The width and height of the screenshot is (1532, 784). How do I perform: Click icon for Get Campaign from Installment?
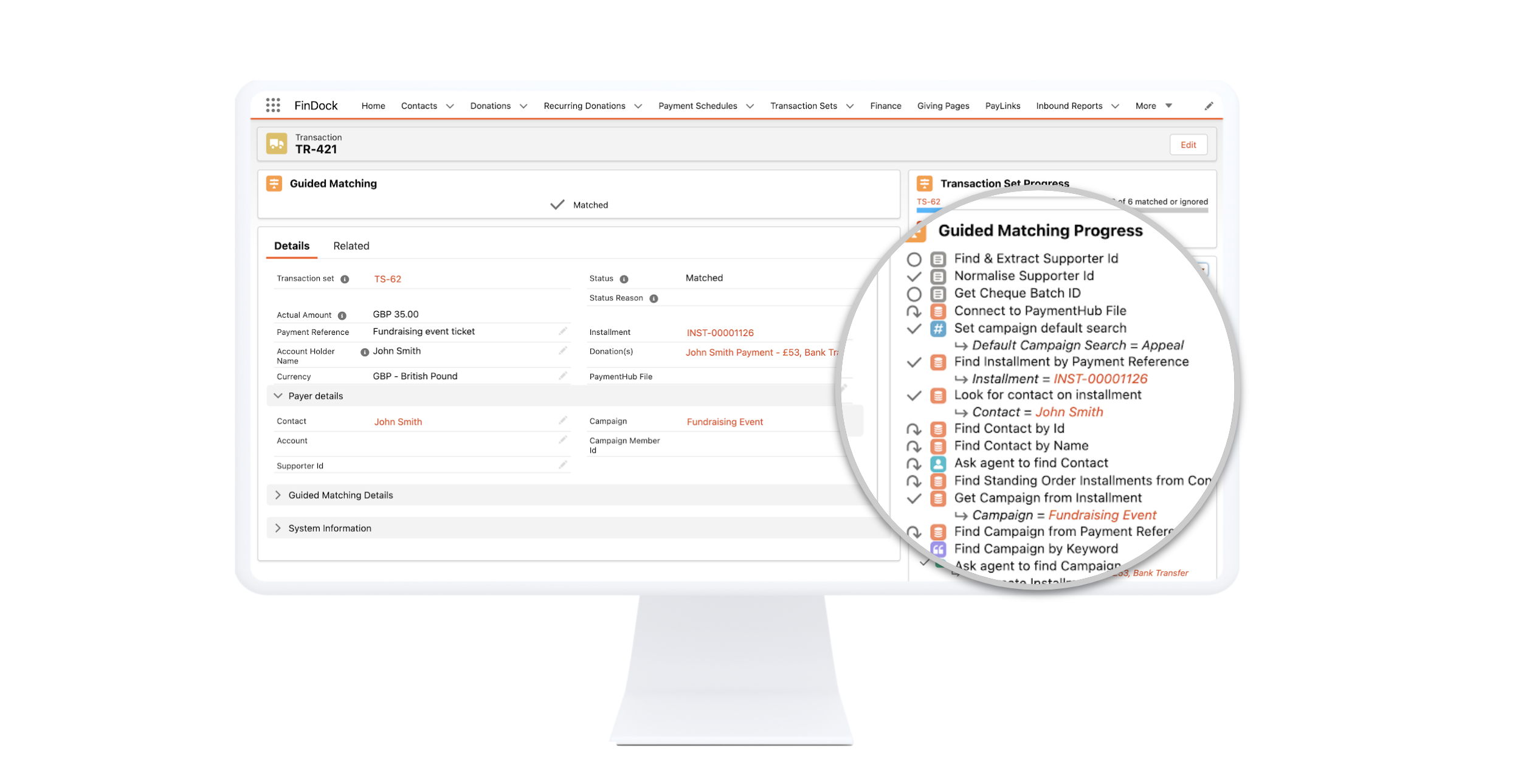click(x=938, y=499)
